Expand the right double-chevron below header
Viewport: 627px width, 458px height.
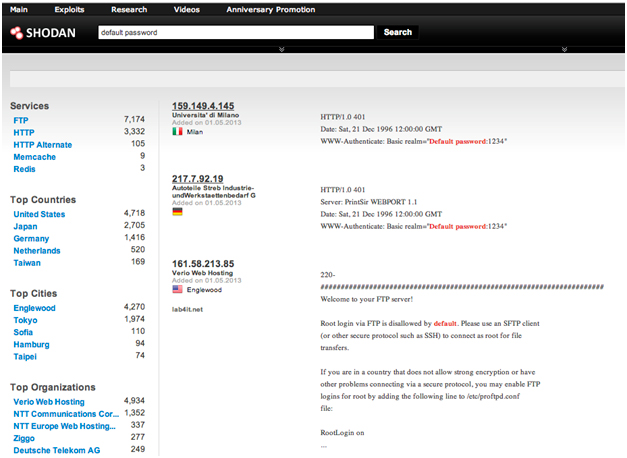[x=564, y=49]
